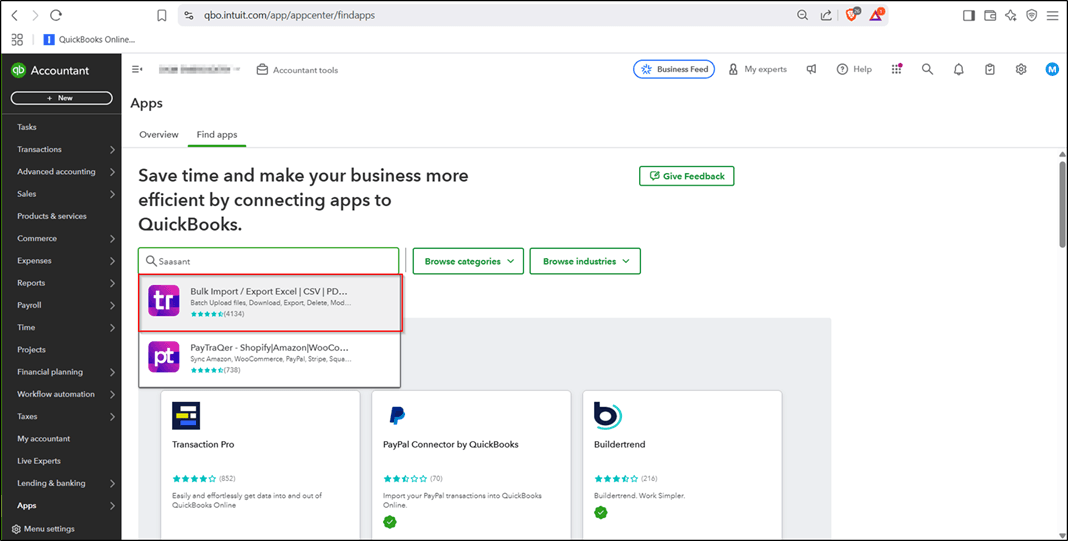Screen dimensions: 1068x541
Task: Open the clipboard tasks icon in header
Action: (989, 69)
